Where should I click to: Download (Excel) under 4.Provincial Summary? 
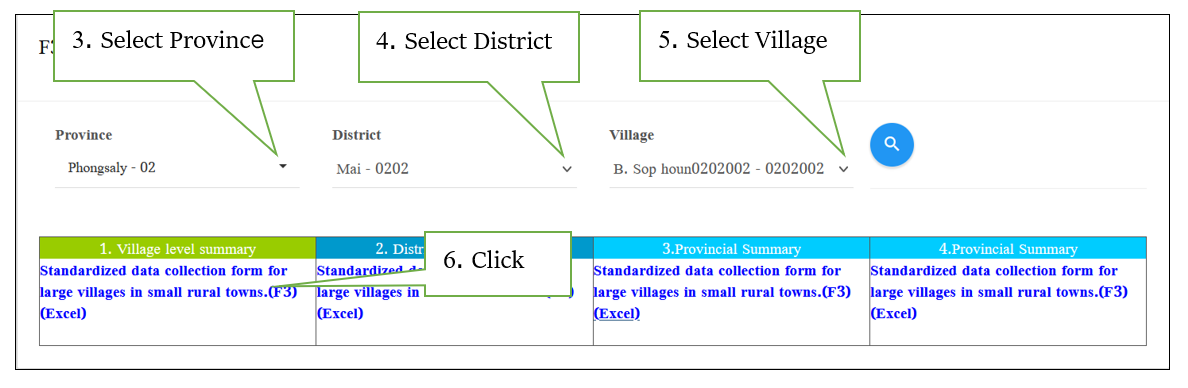[894, 314]
